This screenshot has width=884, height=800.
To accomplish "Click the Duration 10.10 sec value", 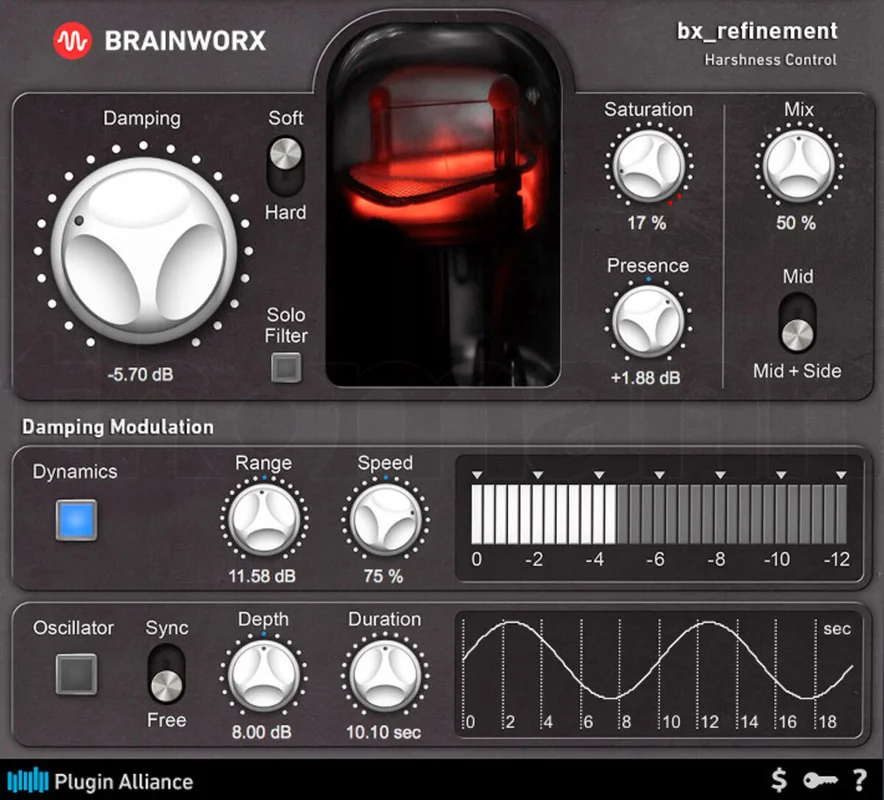I will (383, 732).
